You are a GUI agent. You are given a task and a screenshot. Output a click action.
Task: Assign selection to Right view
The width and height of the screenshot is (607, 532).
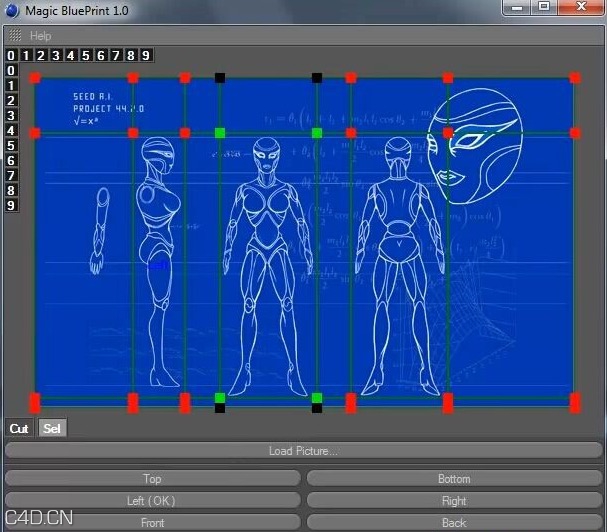(454, 501)
